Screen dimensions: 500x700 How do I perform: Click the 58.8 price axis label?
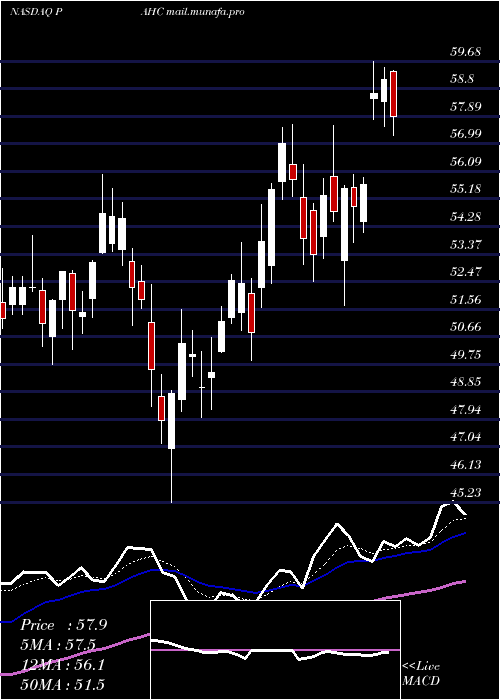[462, 79]
